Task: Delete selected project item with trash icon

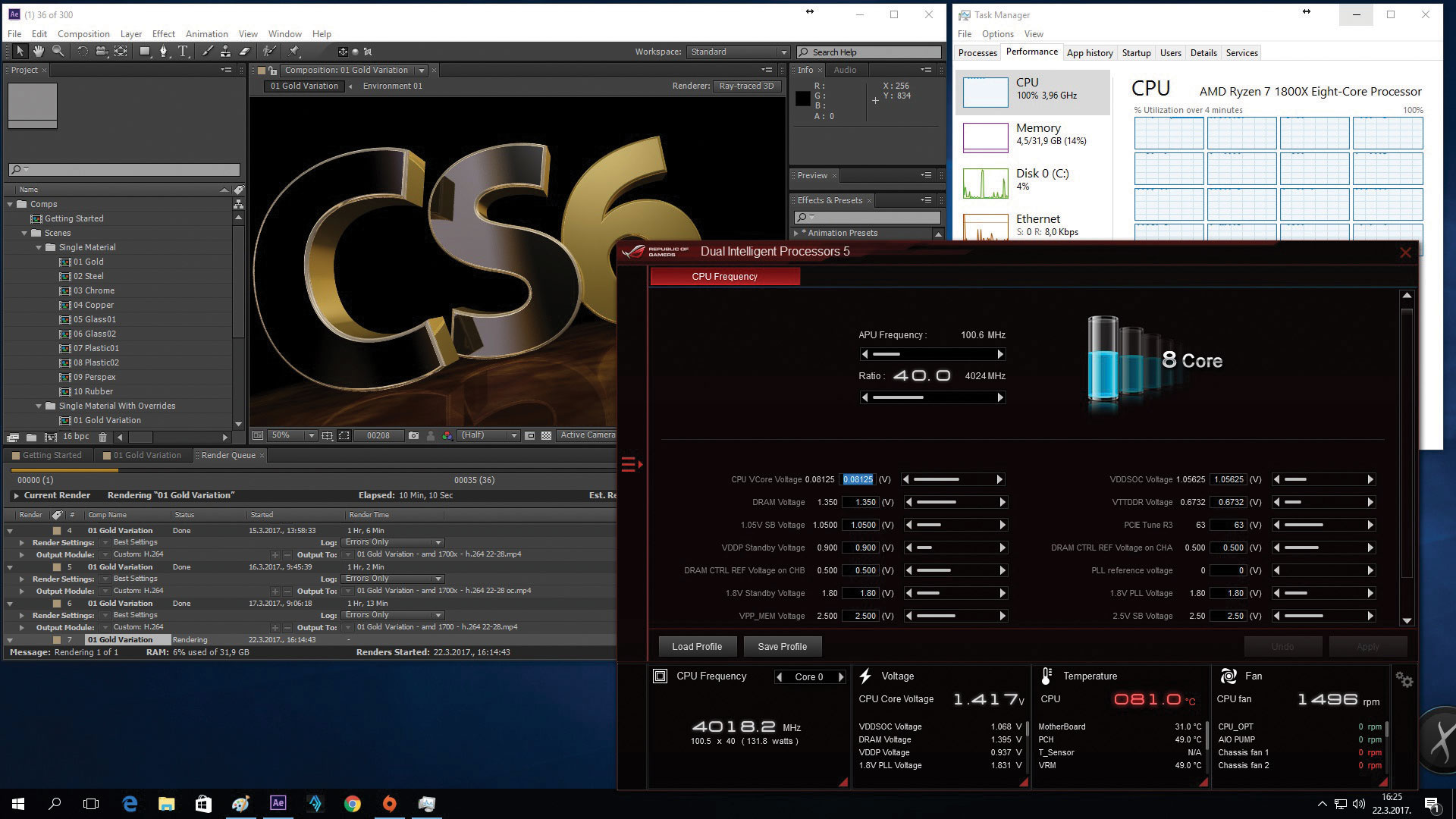Action: (102, 438)
